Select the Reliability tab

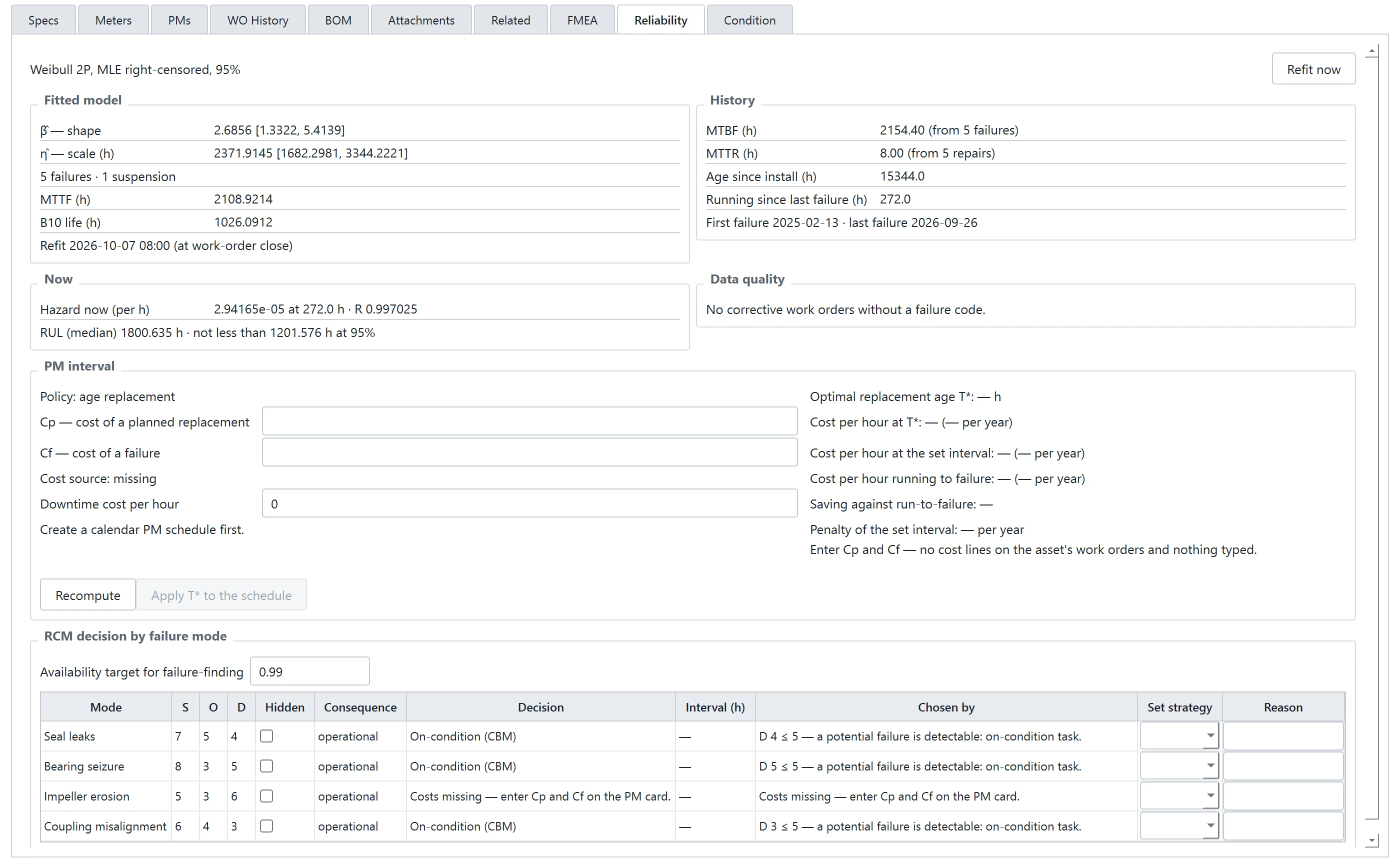(x=660, y=20)
